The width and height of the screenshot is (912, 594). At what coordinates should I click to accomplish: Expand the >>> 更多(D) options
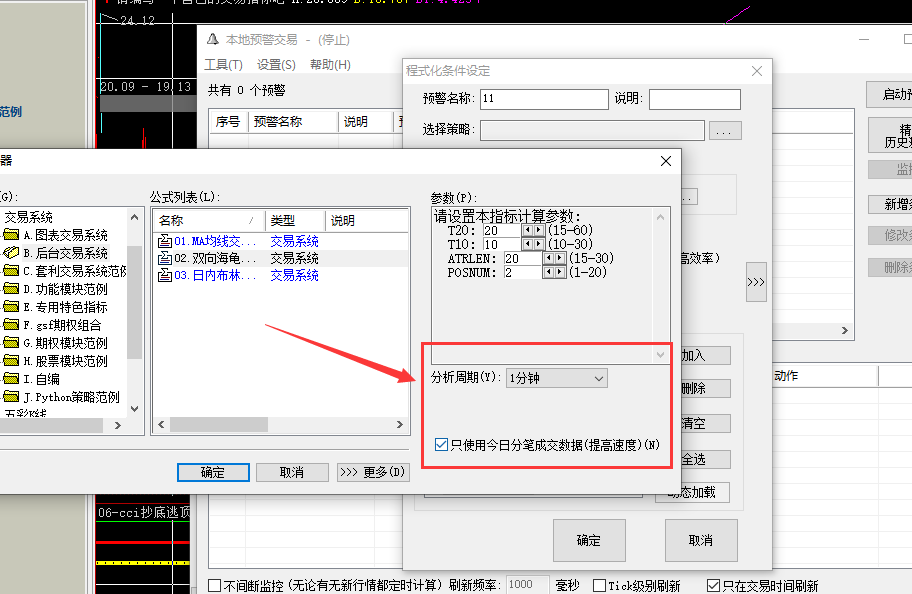[x=372, y=472]
